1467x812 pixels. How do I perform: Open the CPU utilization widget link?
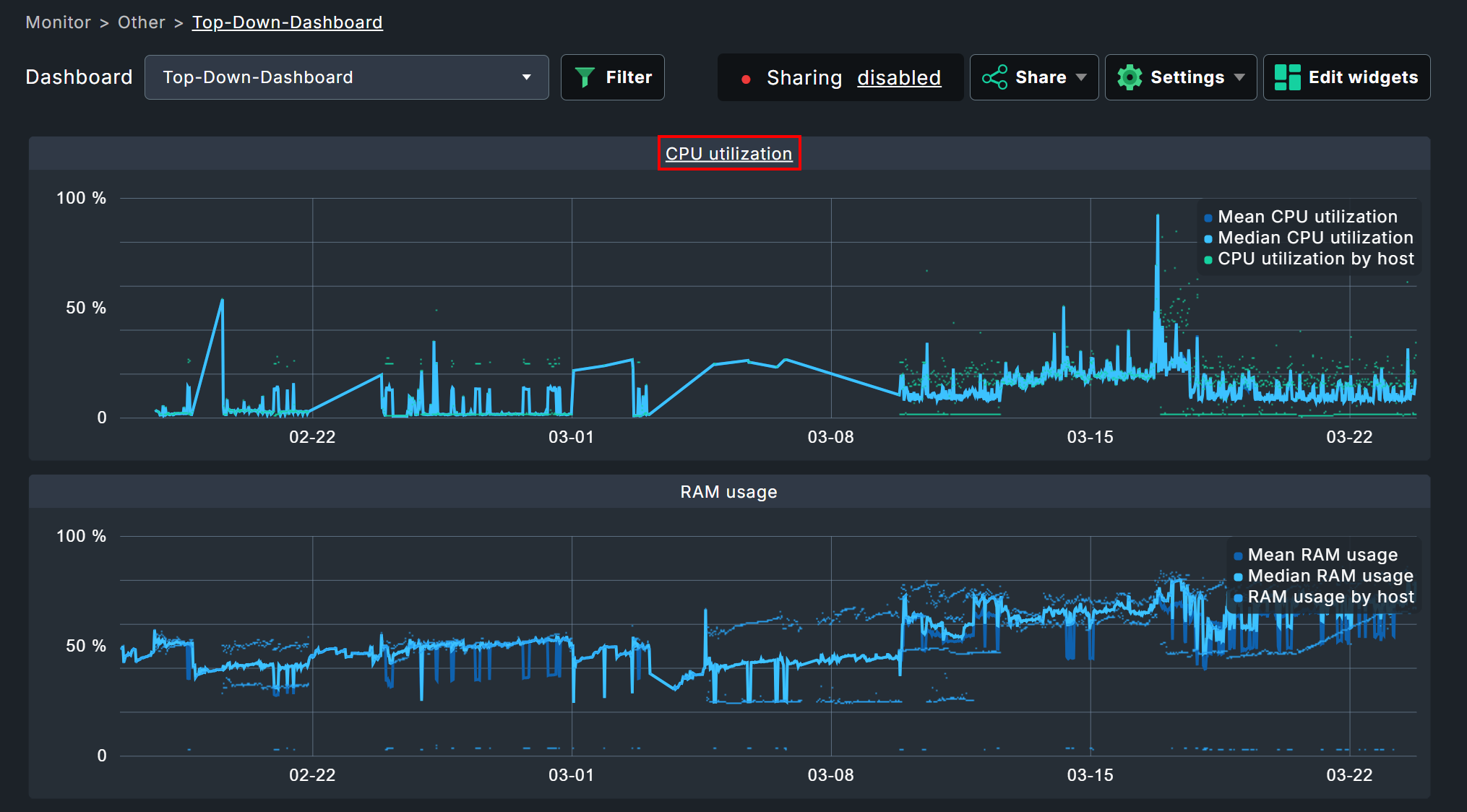[728, 153]
